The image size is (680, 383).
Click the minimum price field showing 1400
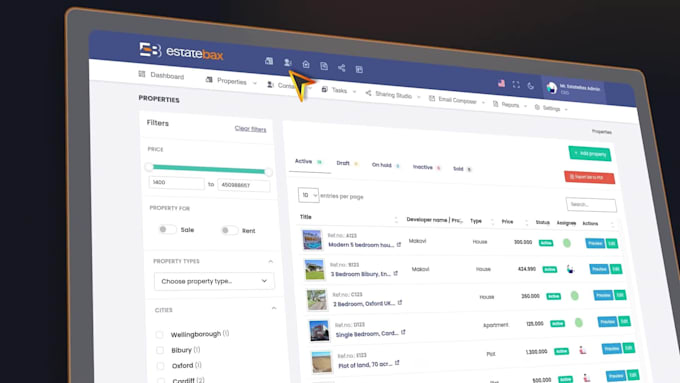[x=176, y=183]
